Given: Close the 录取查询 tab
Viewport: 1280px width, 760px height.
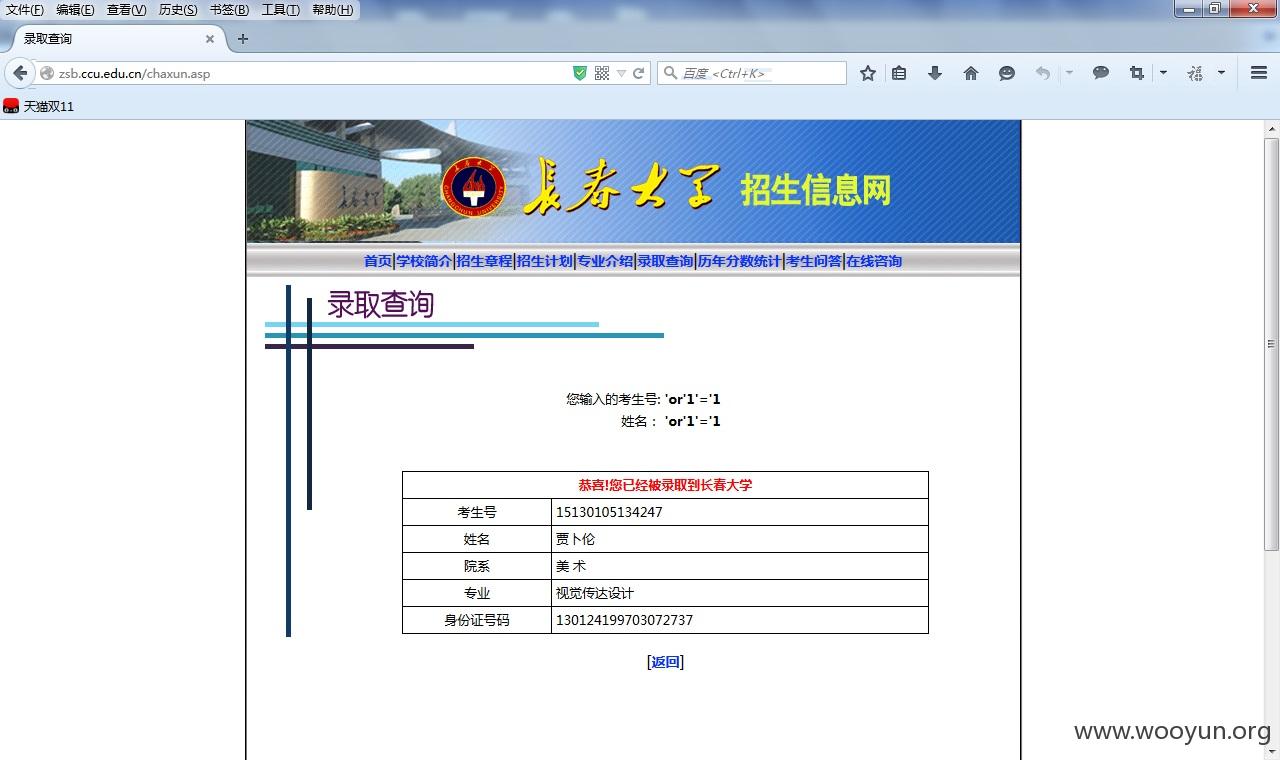Looking at the screenshot, I should [210, 39].
